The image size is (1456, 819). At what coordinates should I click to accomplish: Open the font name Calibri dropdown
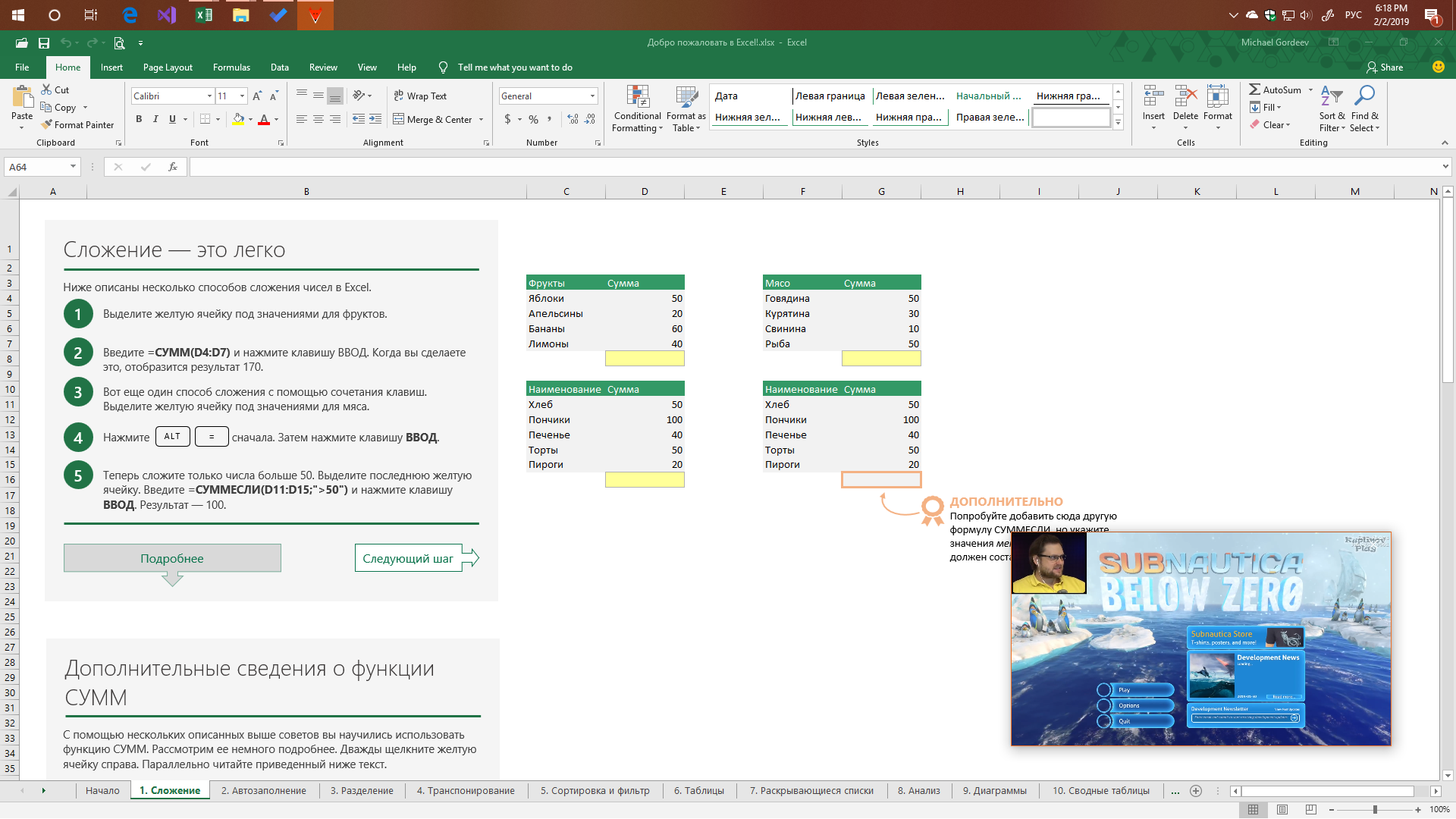click(209, 96)
